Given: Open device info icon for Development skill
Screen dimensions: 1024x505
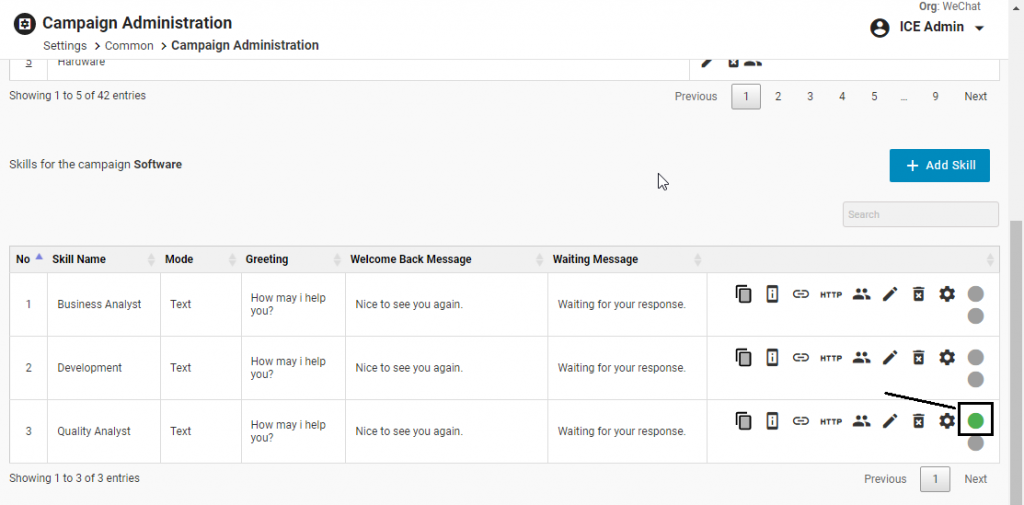Looking at the screenshot, I should click(772, 357).
